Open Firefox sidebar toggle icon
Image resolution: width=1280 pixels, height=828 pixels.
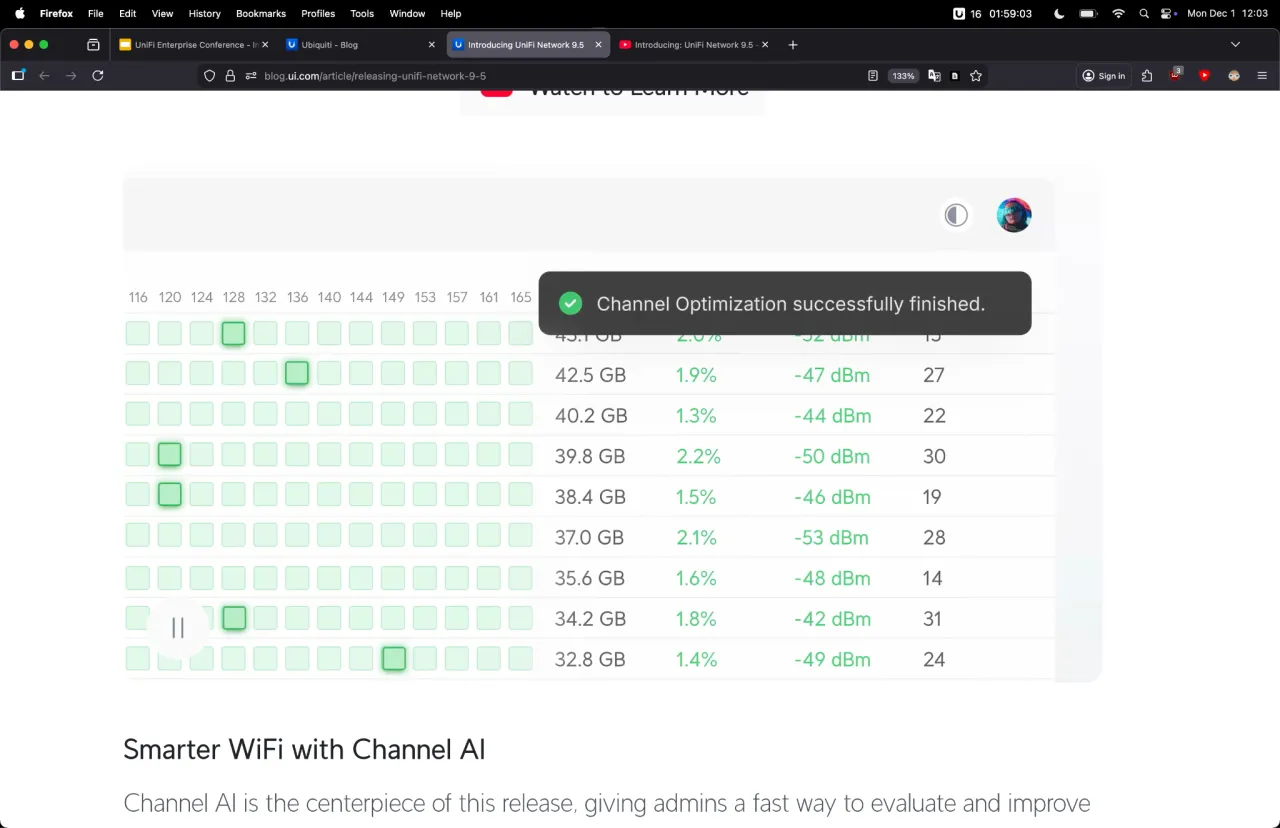tap(18, 75)
